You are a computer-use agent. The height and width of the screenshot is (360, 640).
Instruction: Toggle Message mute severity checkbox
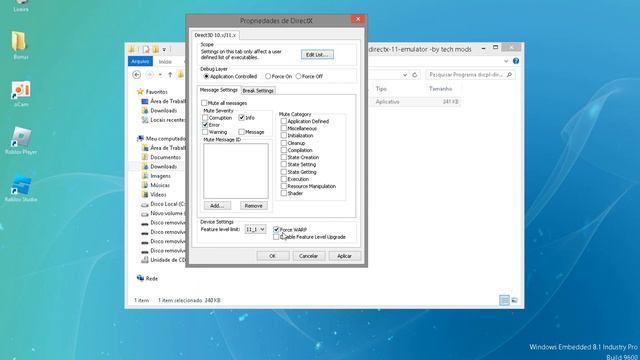242,132
